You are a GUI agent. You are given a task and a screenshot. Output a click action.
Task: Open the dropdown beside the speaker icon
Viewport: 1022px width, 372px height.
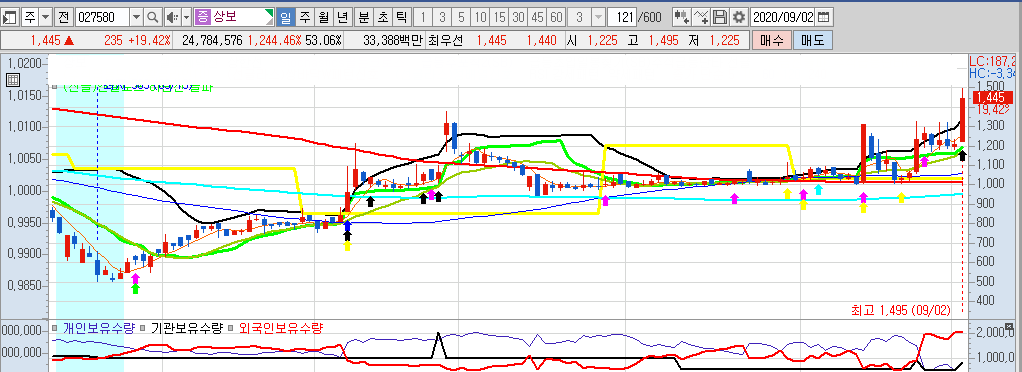(186, 16)
